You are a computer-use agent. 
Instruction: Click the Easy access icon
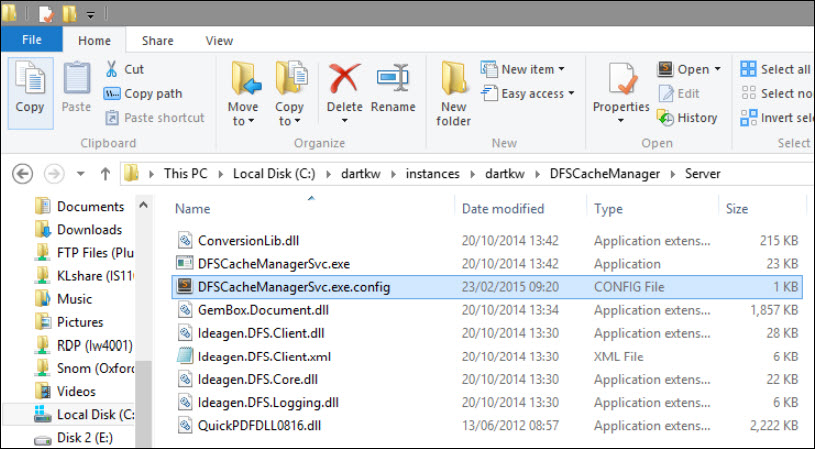tap(489, 94)
